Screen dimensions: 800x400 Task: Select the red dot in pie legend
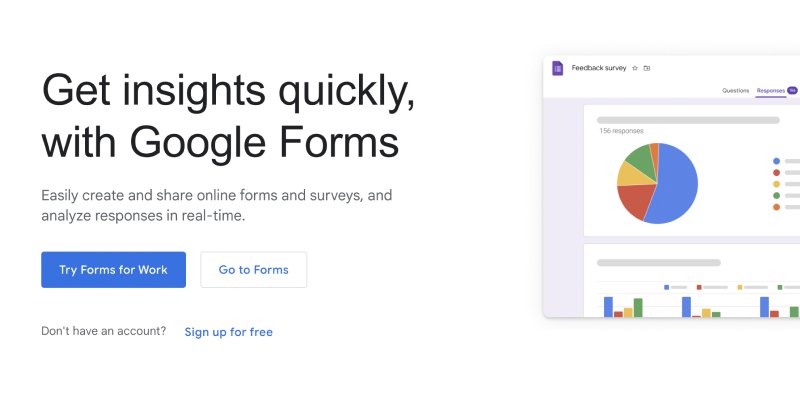pos(777,173)
